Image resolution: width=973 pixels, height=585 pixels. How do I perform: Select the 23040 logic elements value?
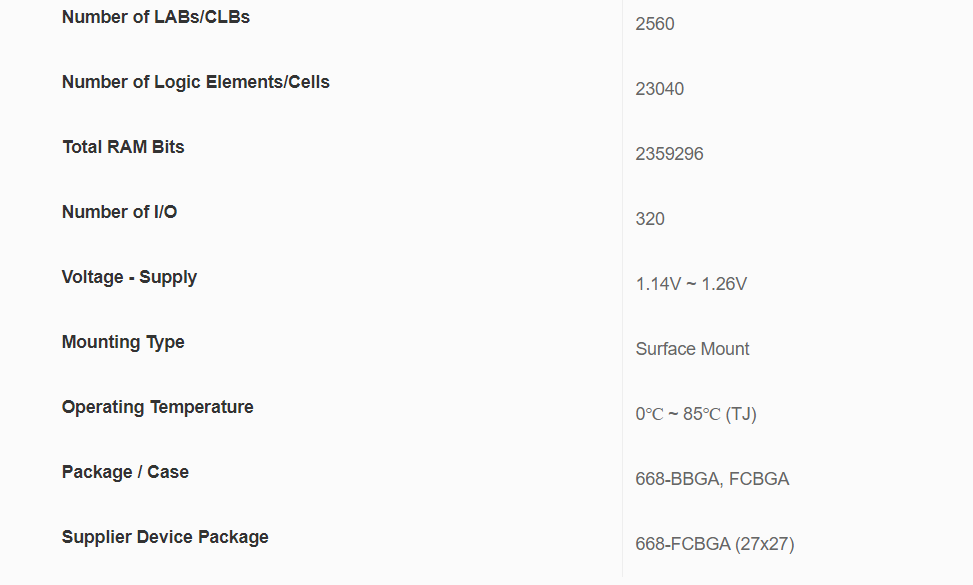click(659, 89)
